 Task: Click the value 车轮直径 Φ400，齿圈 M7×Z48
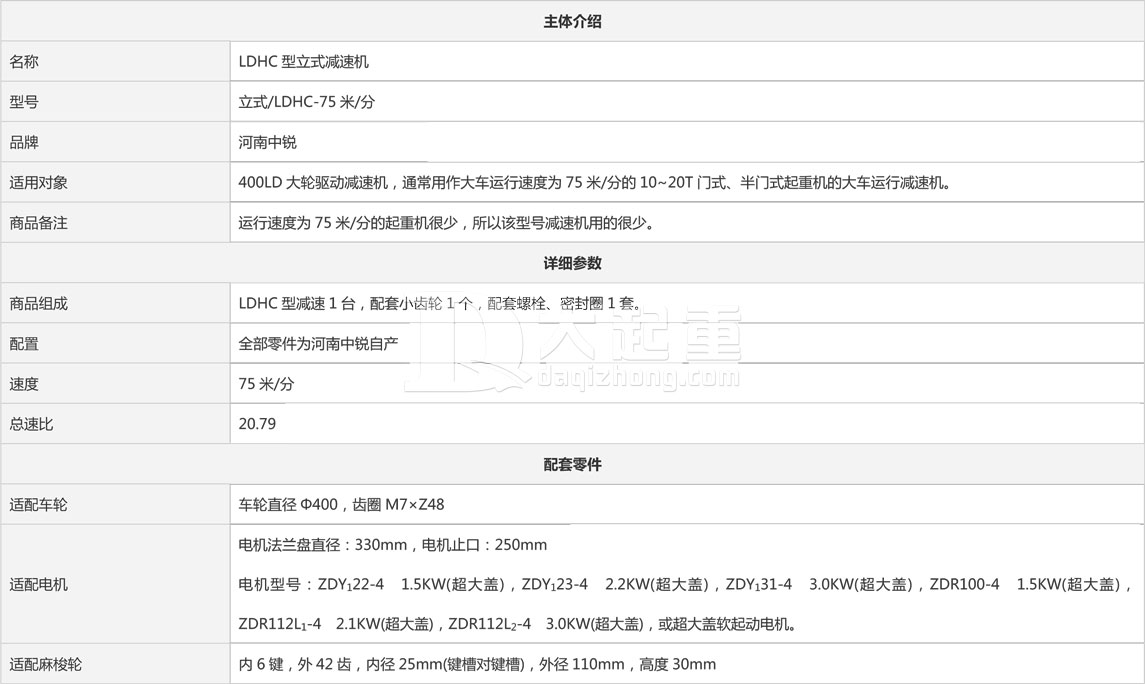[x=341, y=504]
